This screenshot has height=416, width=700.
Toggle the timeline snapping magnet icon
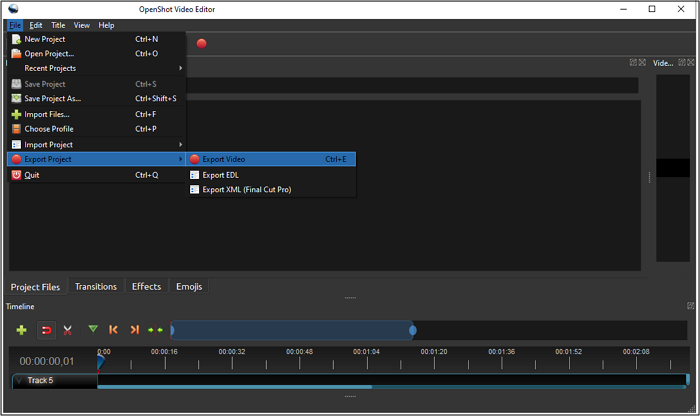(x=46, y=329)
